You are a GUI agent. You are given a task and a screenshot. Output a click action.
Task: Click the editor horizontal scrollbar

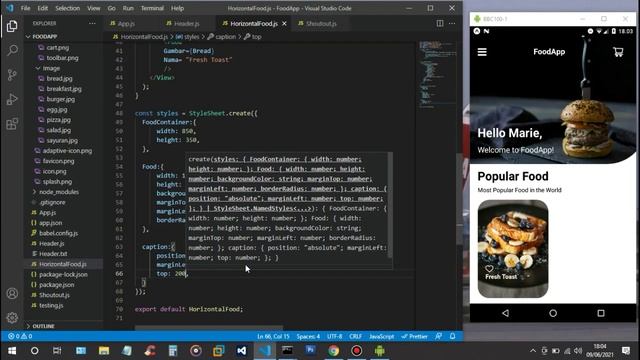(x=209, y=327)
